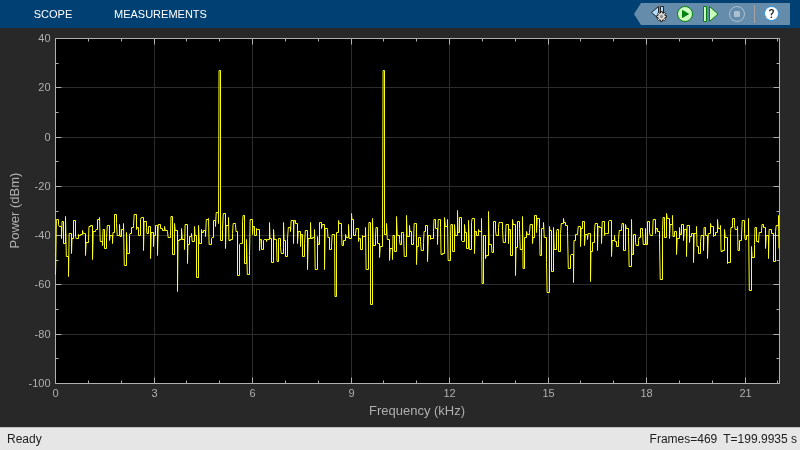Screen dimensions: 800x450
Task: Stop the simulation with the stop button
Action: tap(737, 14)
